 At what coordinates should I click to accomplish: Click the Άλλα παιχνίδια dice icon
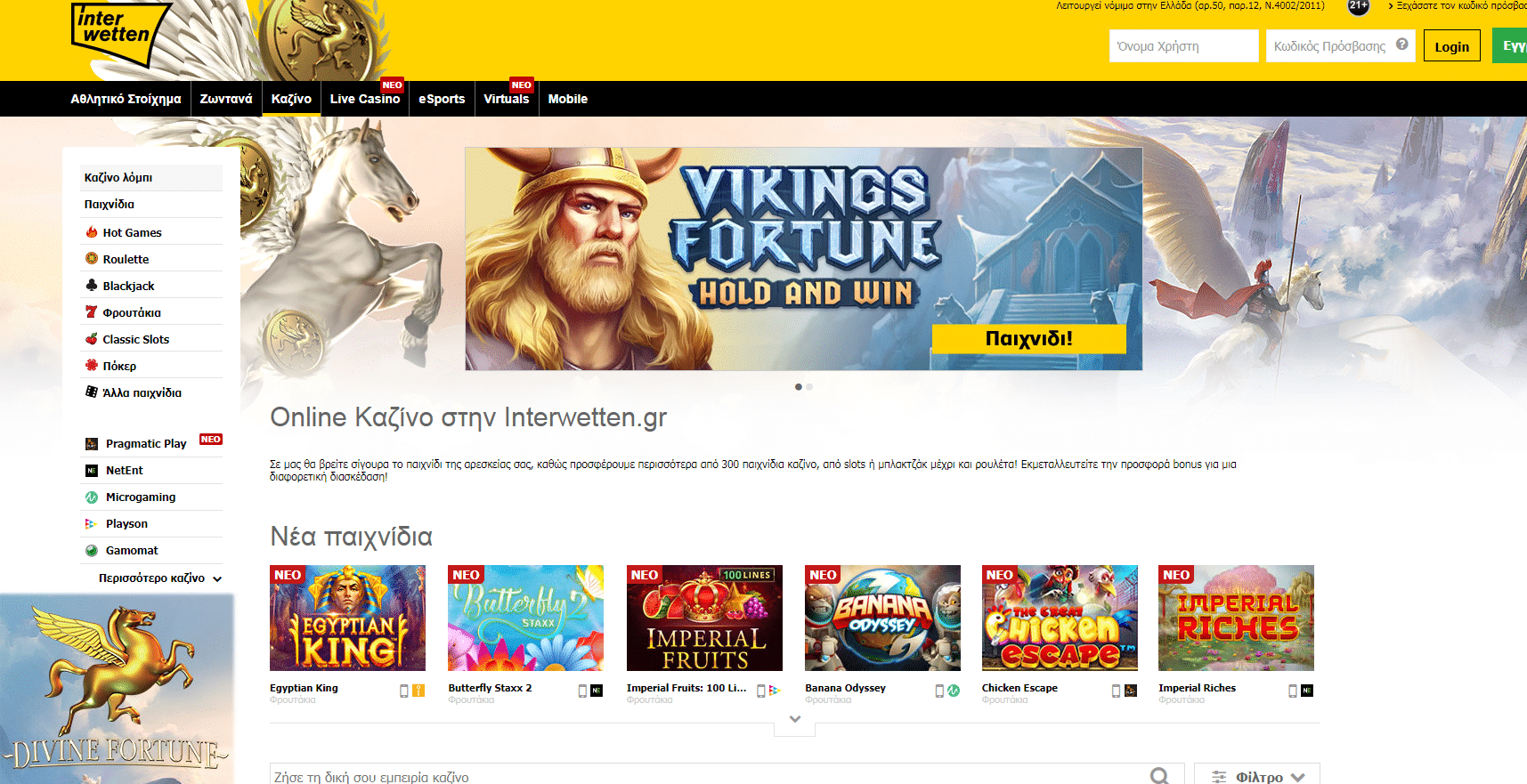click(91, 392)
